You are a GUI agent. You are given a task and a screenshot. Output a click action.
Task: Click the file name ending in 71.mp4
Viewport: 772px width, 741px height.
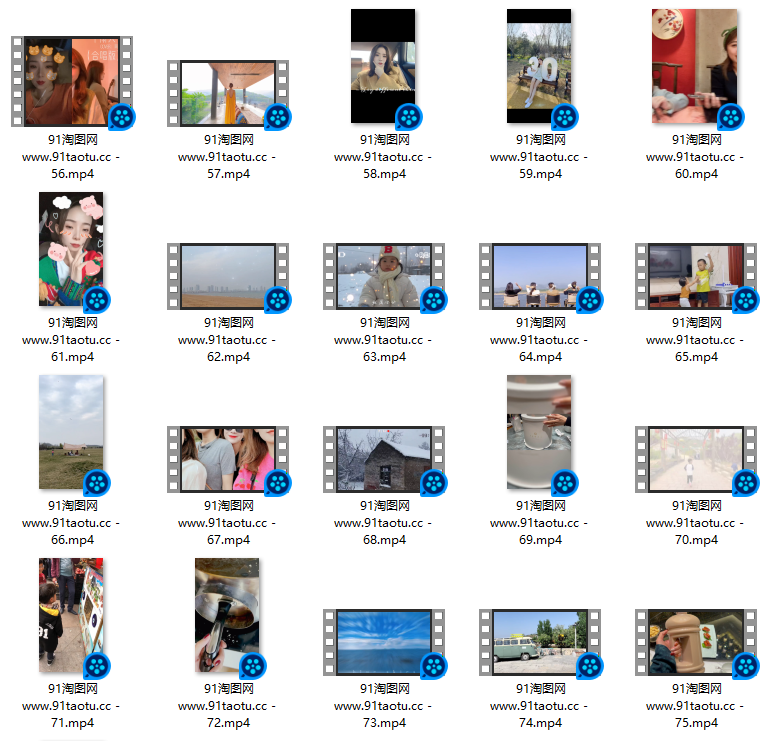tap(72, 706)
